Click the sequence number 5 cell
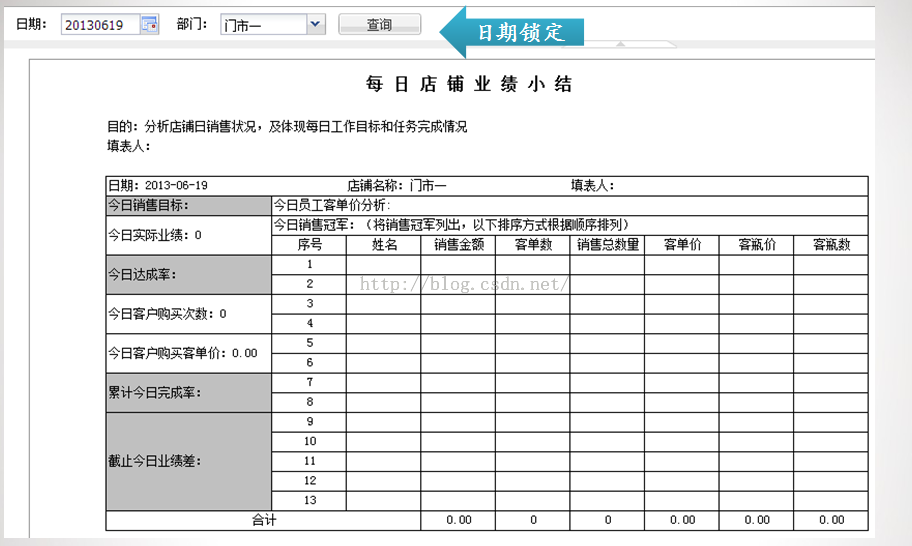This screenshot has height=546, width=912. pyautogui.click(x=309, y=343)
